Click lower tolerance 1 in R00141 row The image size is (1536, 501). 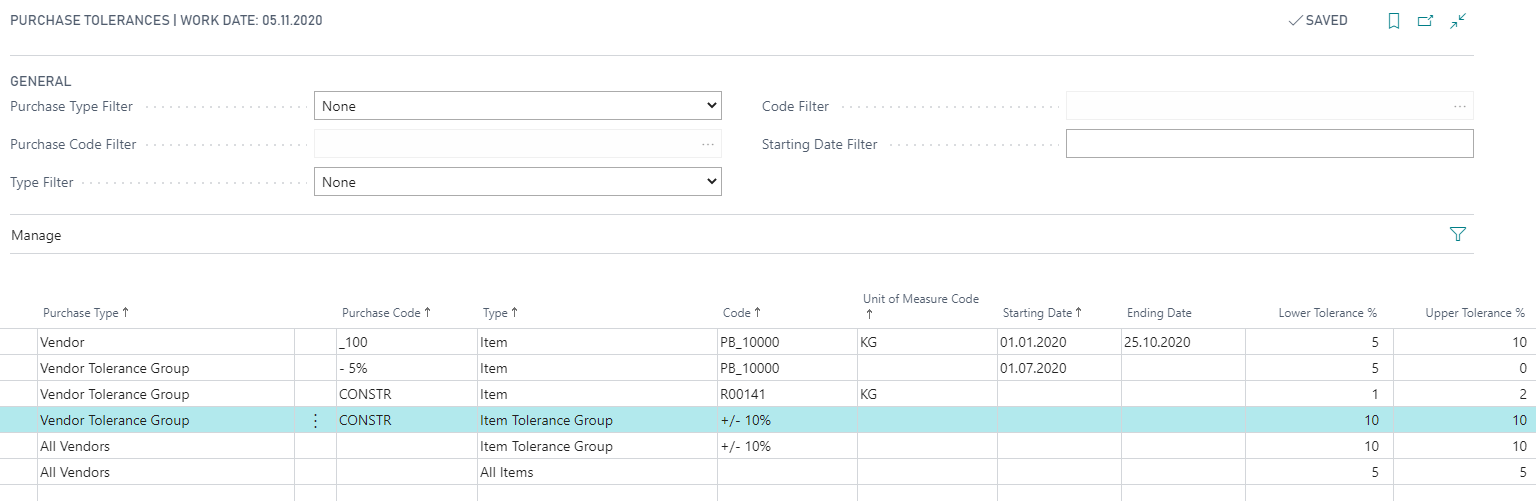1319,394
